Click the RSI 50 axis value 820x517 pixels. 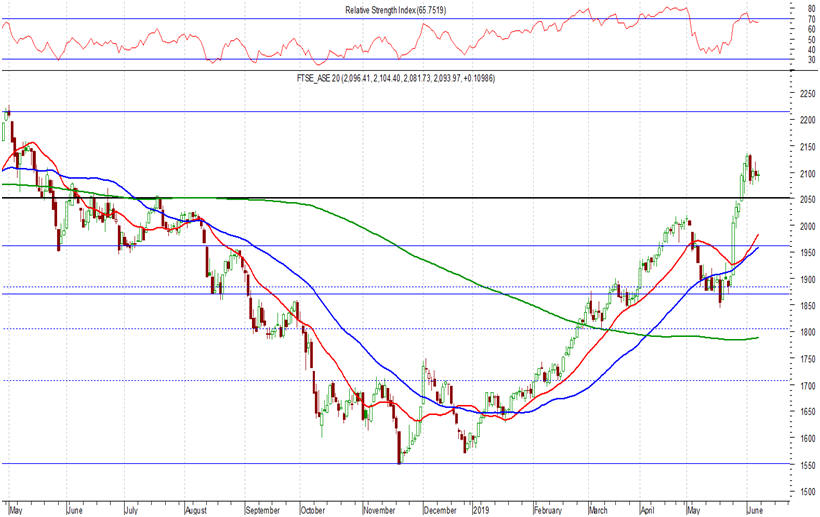(811, 39)
